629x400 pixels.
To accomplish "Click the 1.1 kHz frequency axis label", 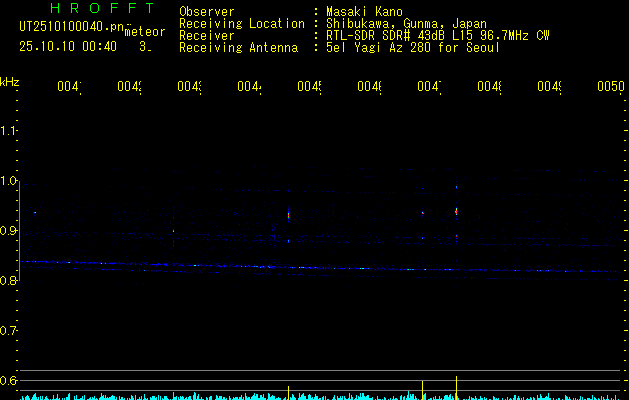I will click(x=10, y=131).
